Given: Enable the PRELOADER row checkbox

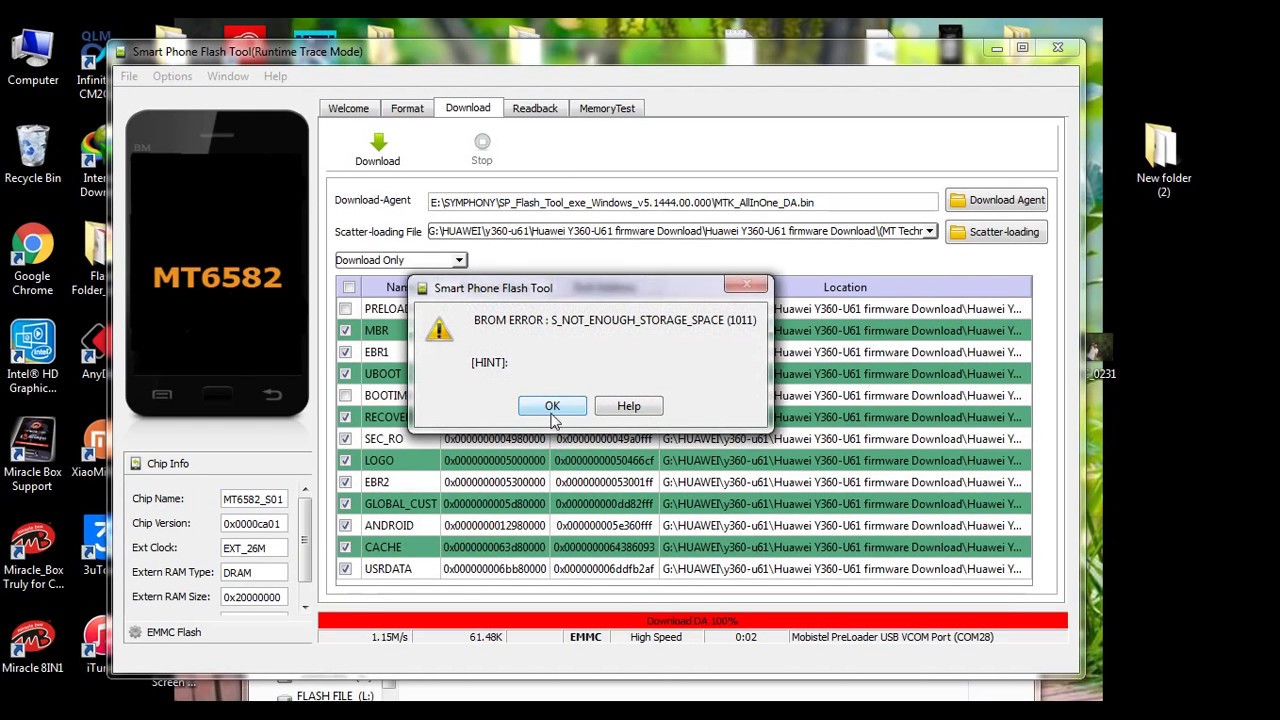Looking at the screenshot, I should click(x=345, y=309).
